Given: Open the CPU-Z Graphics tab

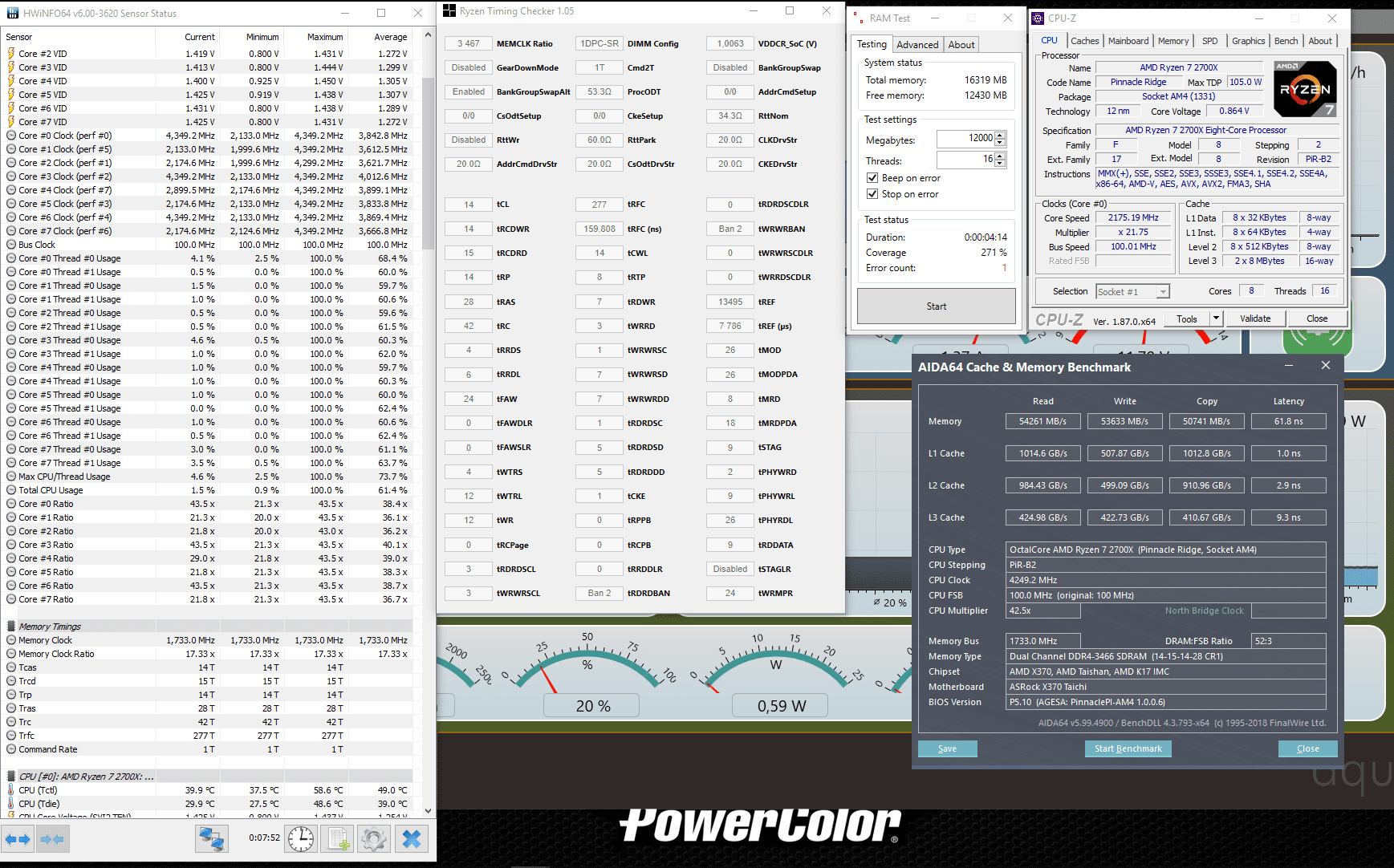Looking at the screenshot, I should [x=1249, y=41].
